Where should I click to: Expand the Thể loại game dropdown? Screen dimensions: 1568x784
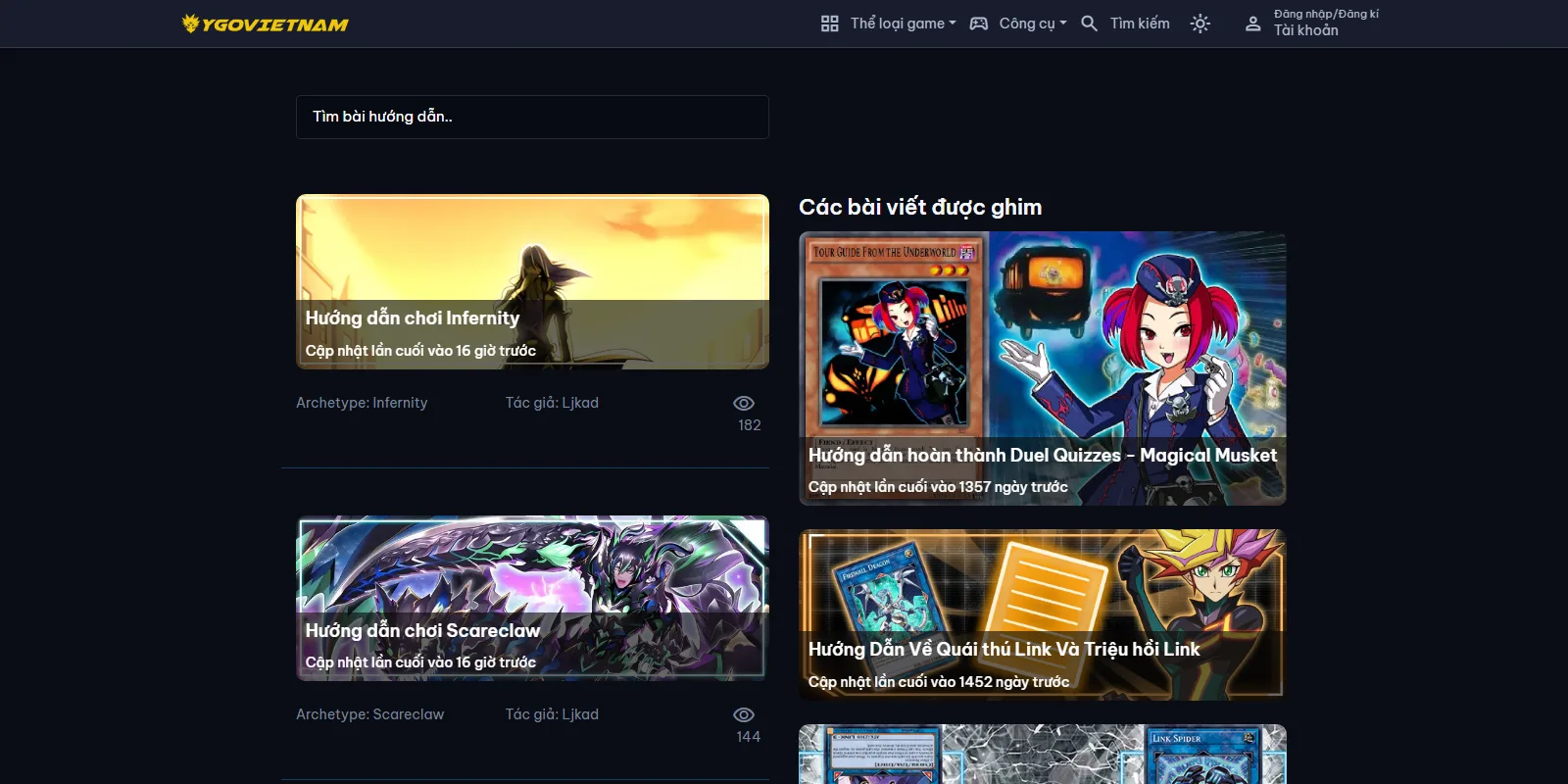[x=903, y=24]
